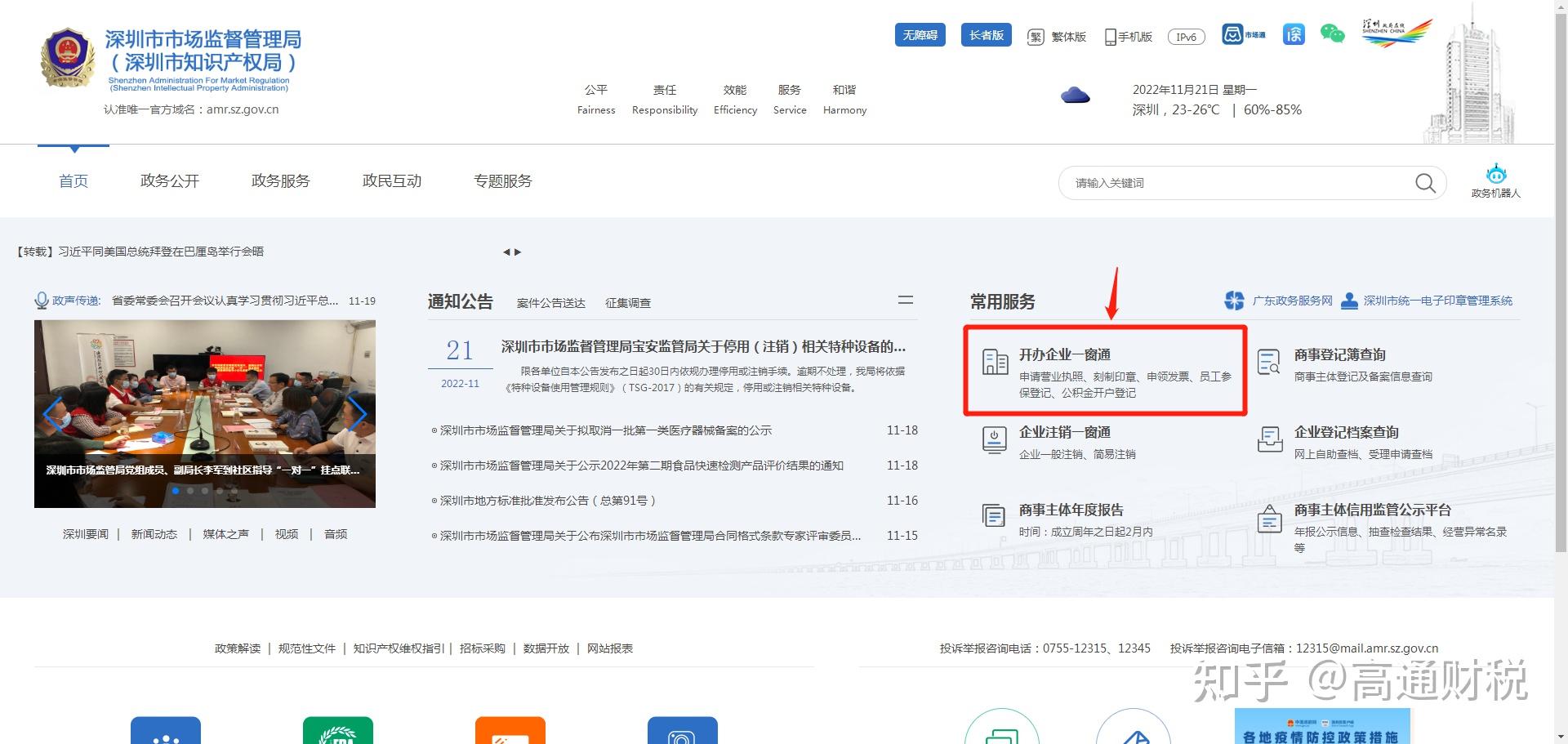This screenshot has width=1568, height=744.
Task: Click the 商事主体年度报告 icon
Action: pos(994,516)
